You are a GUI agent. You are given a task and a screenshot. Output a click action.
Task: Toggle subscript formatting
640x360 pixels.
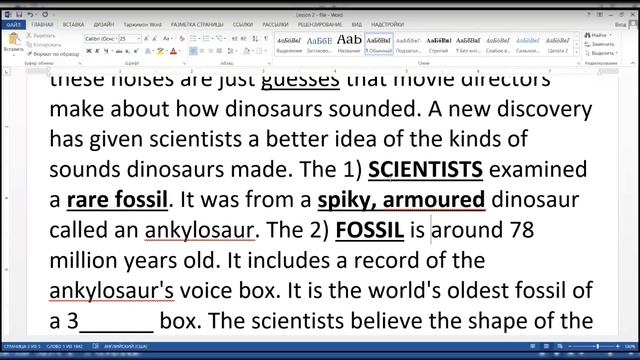coord(127,51)
